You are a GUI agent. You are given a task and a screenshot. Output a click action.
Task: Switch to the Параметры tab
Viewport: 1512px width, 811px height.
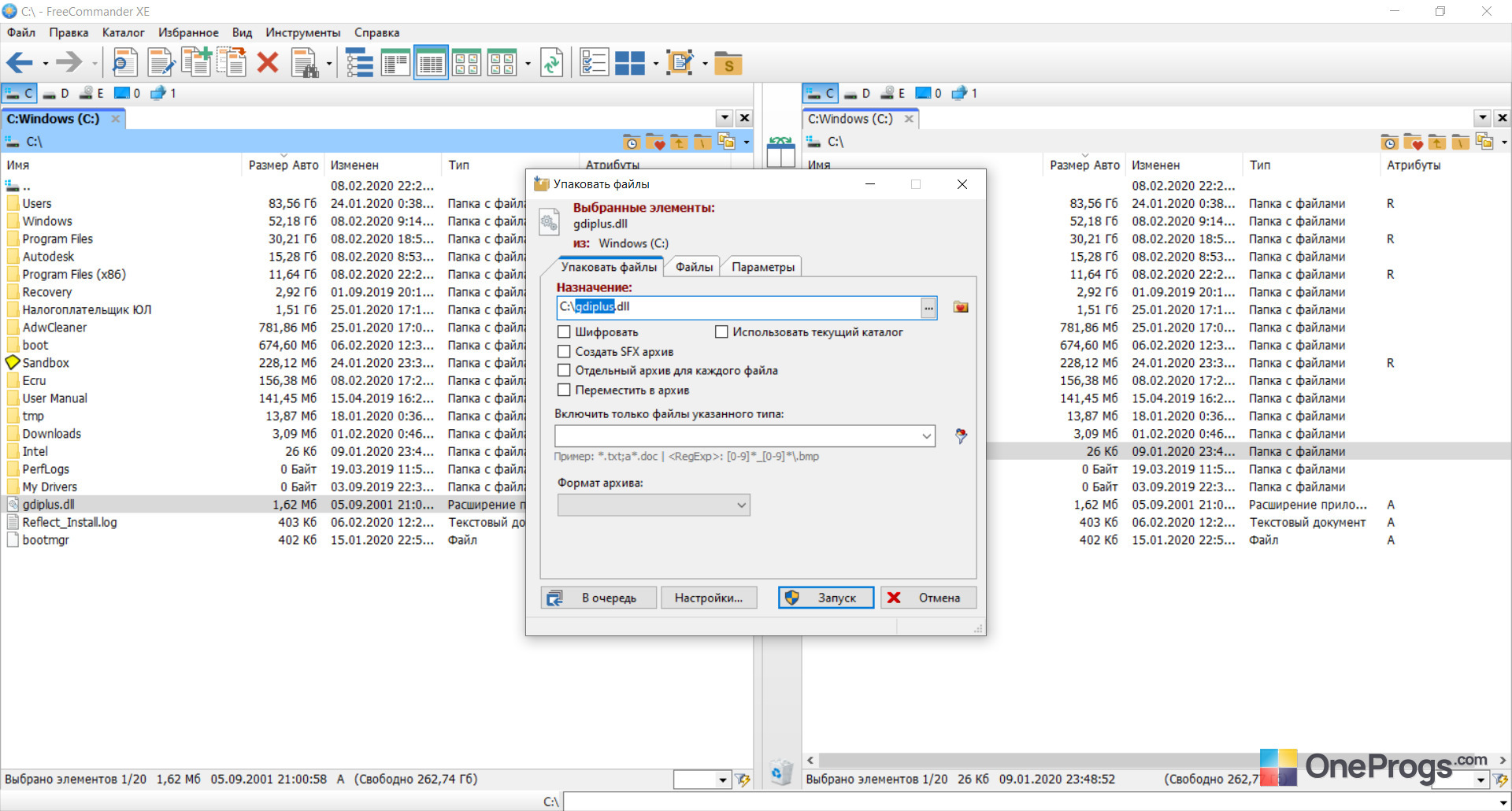(763, 267)
